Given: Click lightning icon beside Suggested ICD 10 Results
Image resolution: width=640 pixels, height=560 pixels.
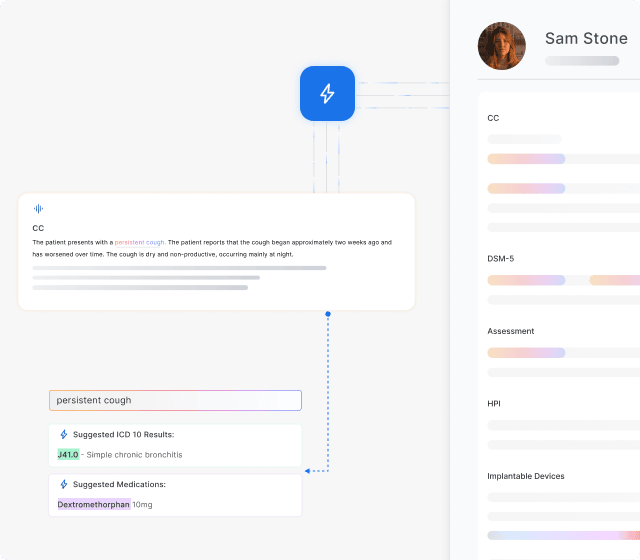Looking at the screenshot, I should tap(64, 435).
